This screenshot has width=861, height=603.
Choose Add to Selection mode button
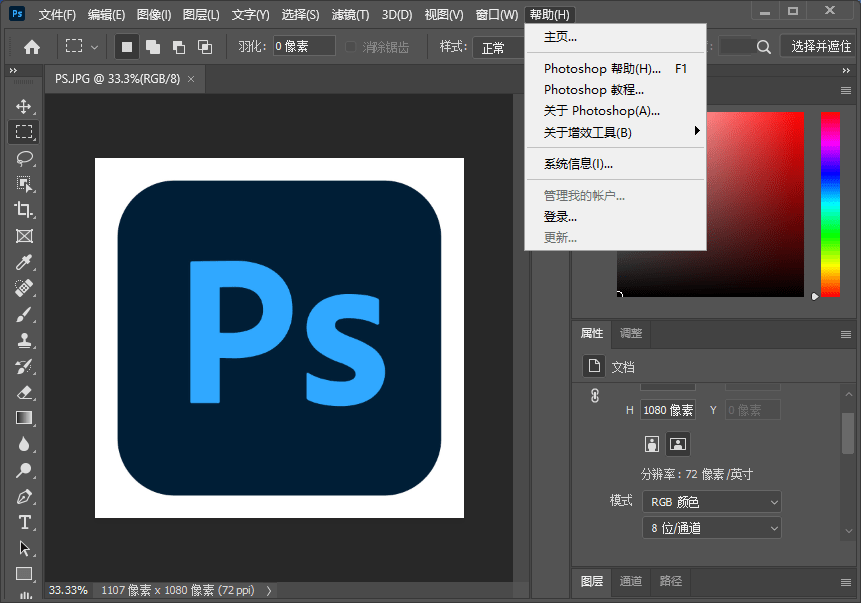click(153, 47)
